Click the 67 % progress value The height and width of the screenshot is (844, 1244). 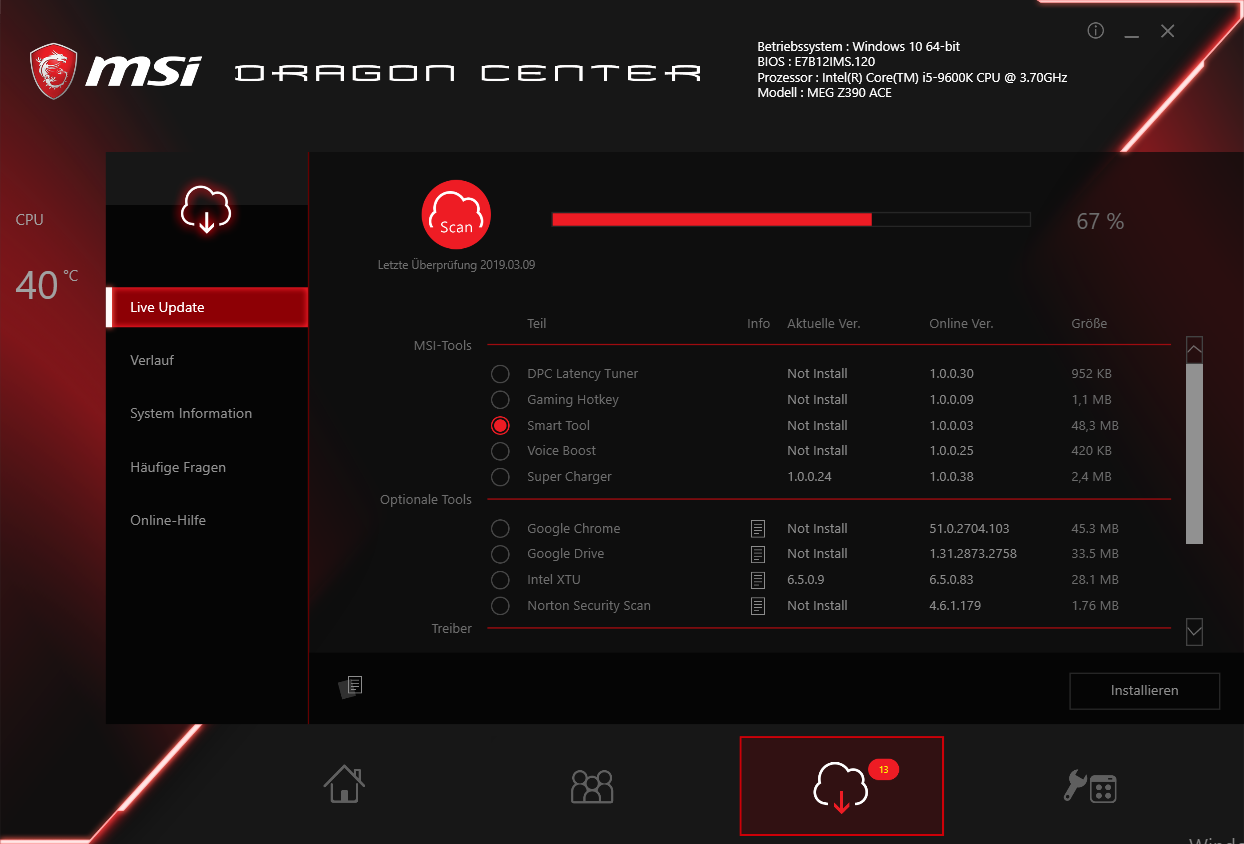[1100, 222]
